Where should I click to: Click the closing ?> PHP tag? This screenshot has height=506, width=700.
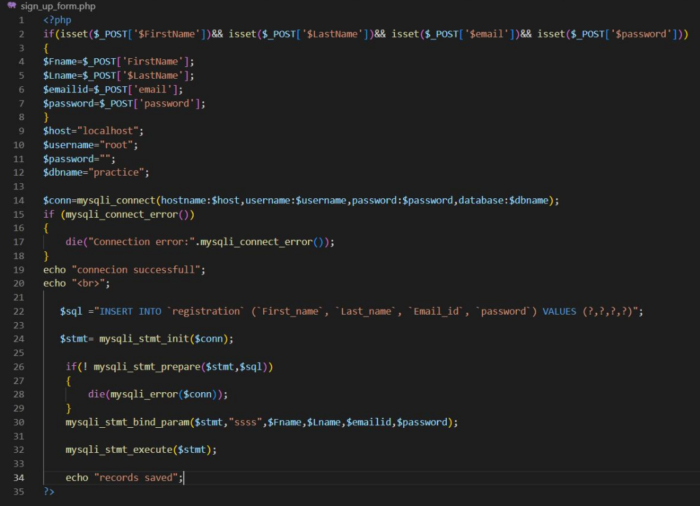[x=49, y=492]
